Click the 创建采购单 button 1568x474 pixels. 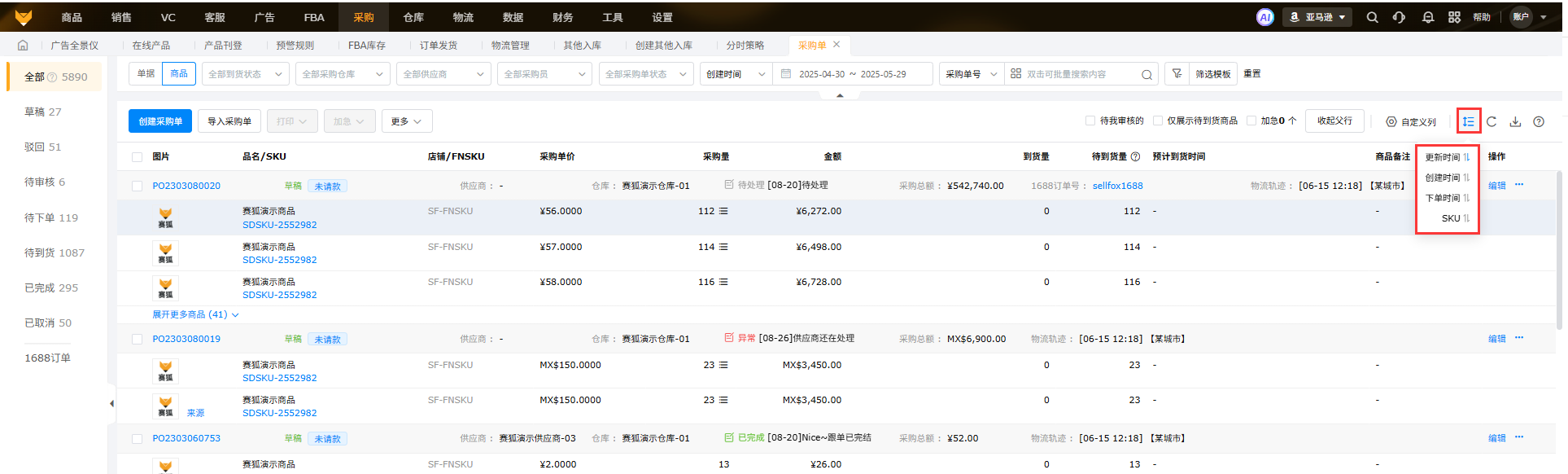(160, 121)
